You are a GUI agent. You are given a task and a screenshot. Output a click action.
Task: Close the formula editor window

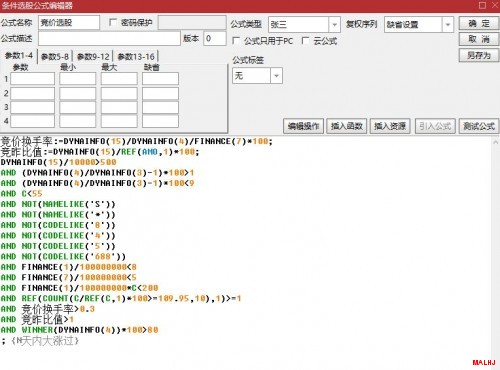[x=495, y=5]
